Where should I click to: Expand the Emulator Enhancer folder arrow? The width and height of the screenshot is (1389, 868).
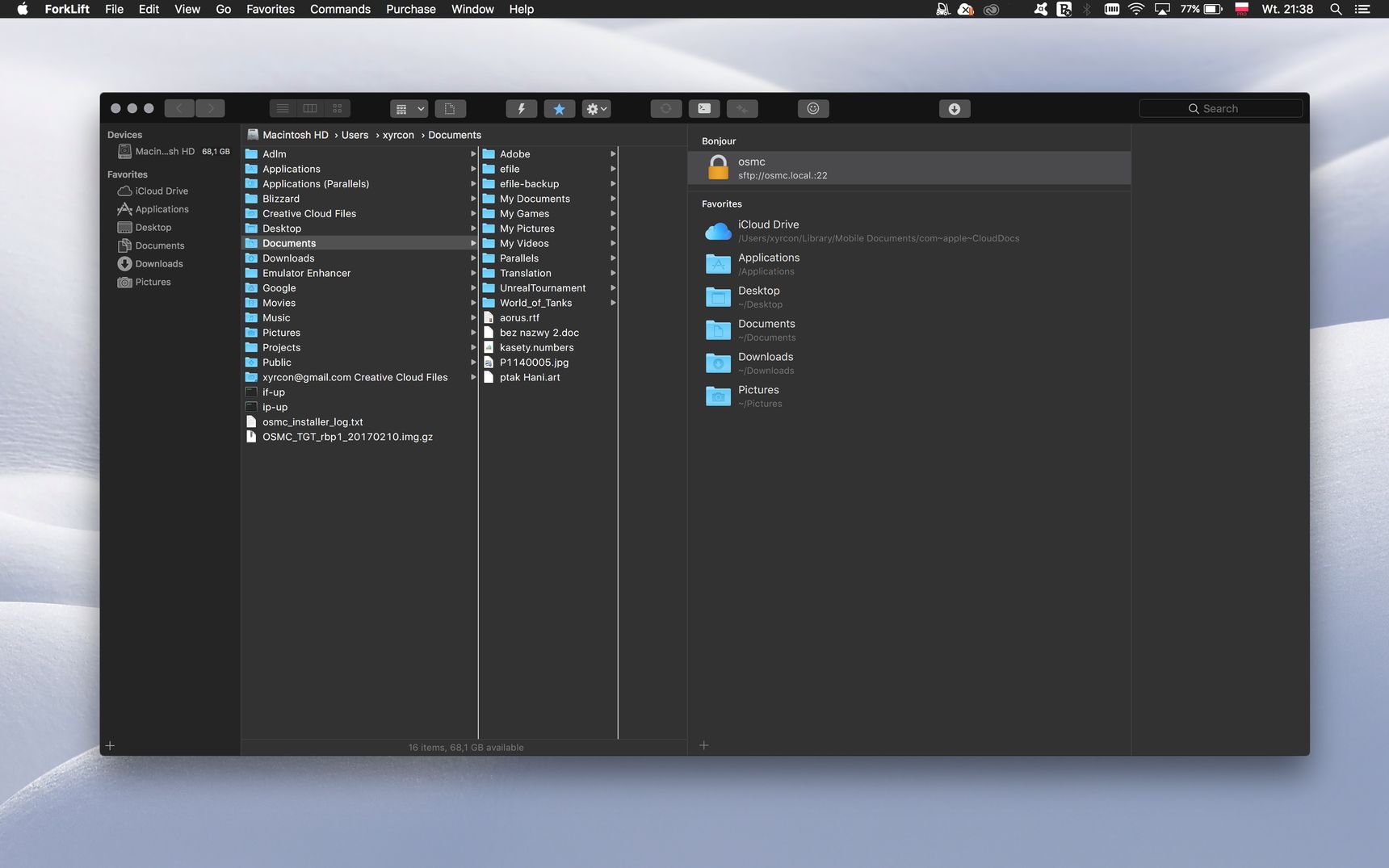(473, 273)
